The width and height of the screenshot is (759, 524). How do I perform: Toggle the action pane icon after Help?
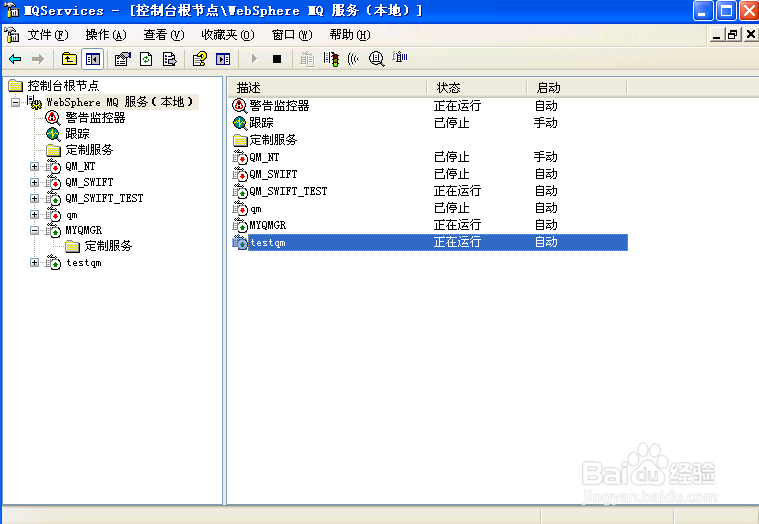point(223,59)
